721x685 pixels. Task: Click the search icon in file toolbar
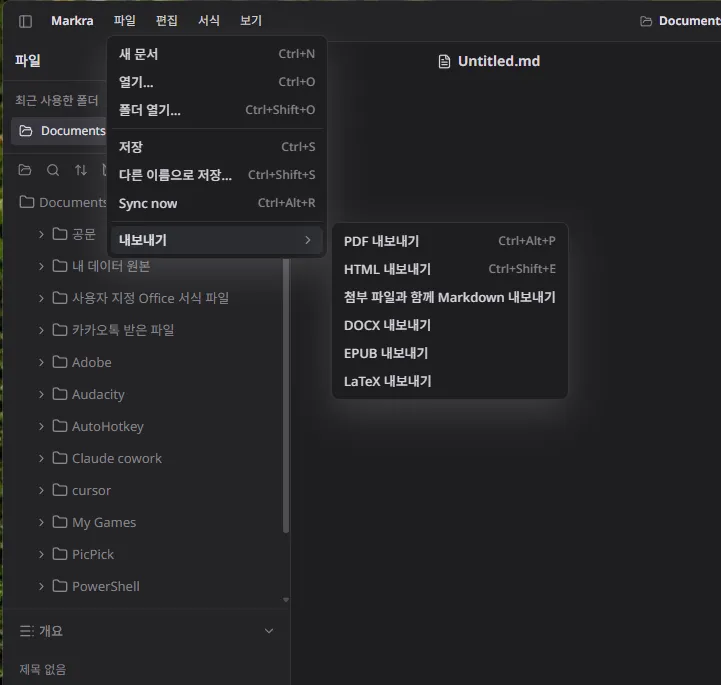53,170
